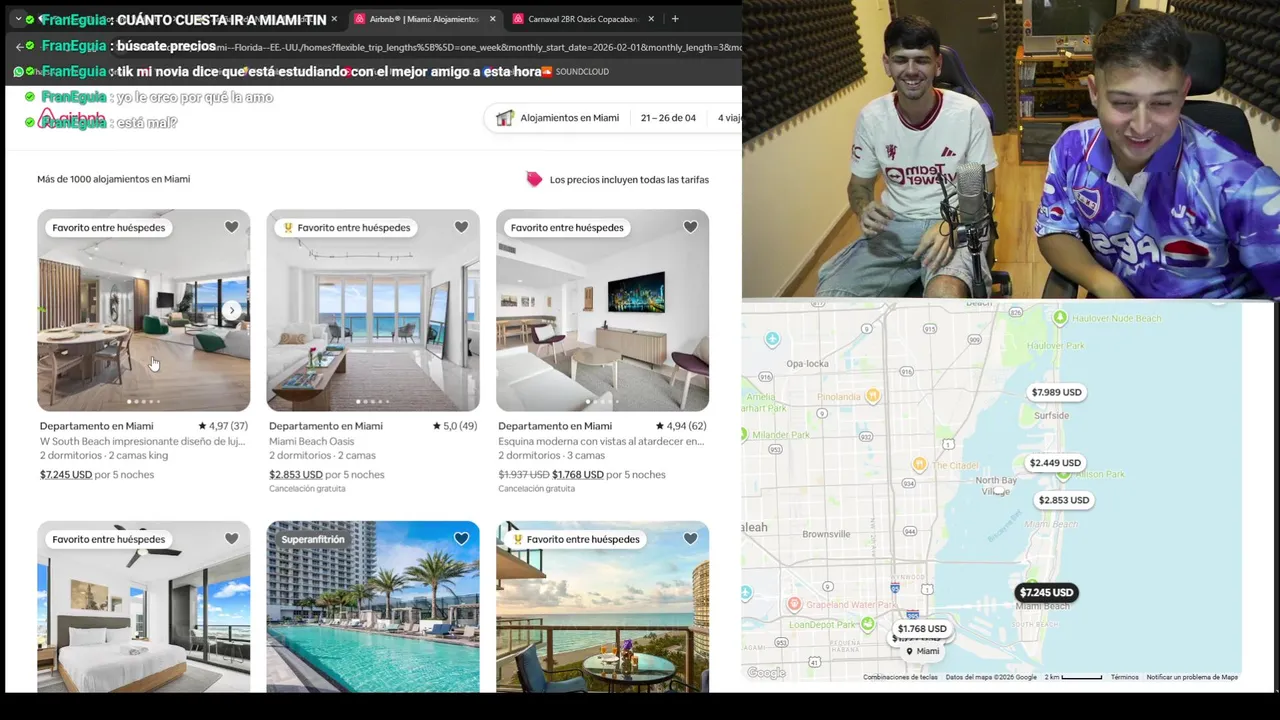Close the Airbnb Miami Alojamientos tab
Viewport: 1280px width, 720px height.
coord(492,19)
